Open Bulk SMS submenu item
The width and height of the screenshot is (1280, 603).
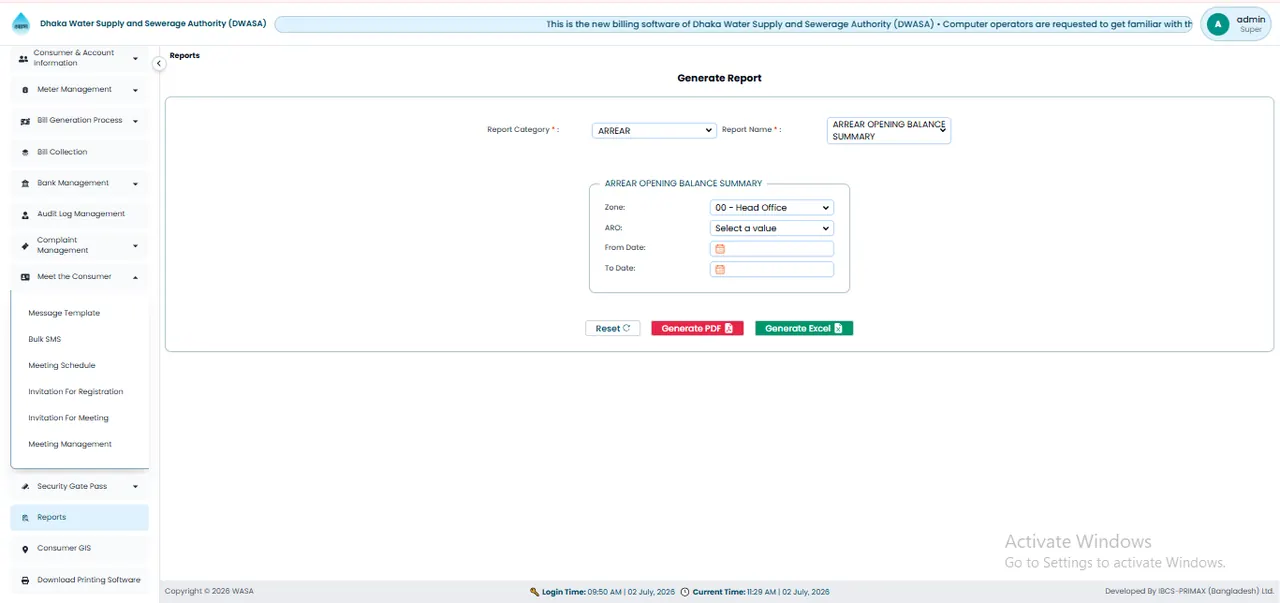(x=45, y=339)
